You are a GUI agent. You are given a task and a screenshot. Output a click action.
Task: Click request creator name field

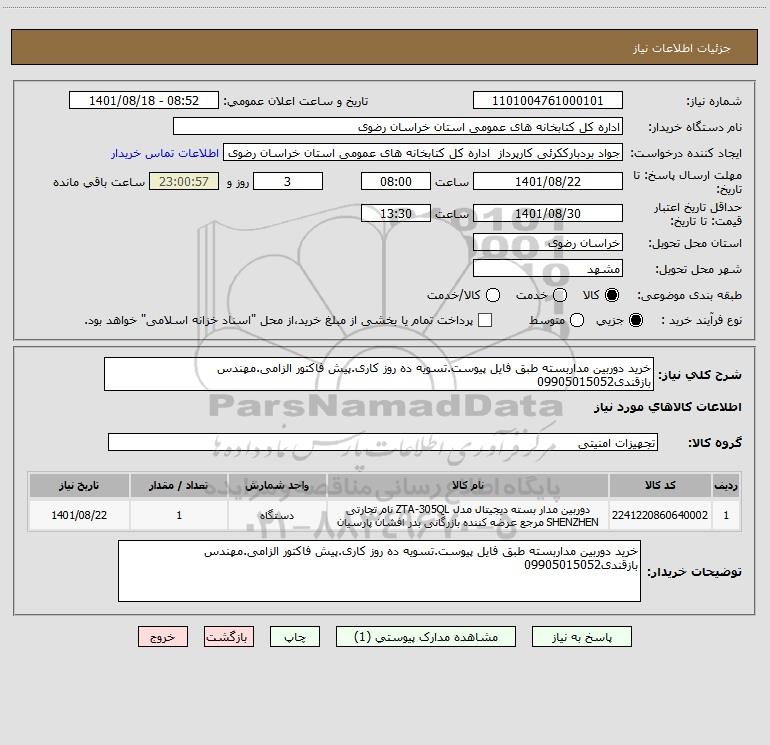pos(423,152)
